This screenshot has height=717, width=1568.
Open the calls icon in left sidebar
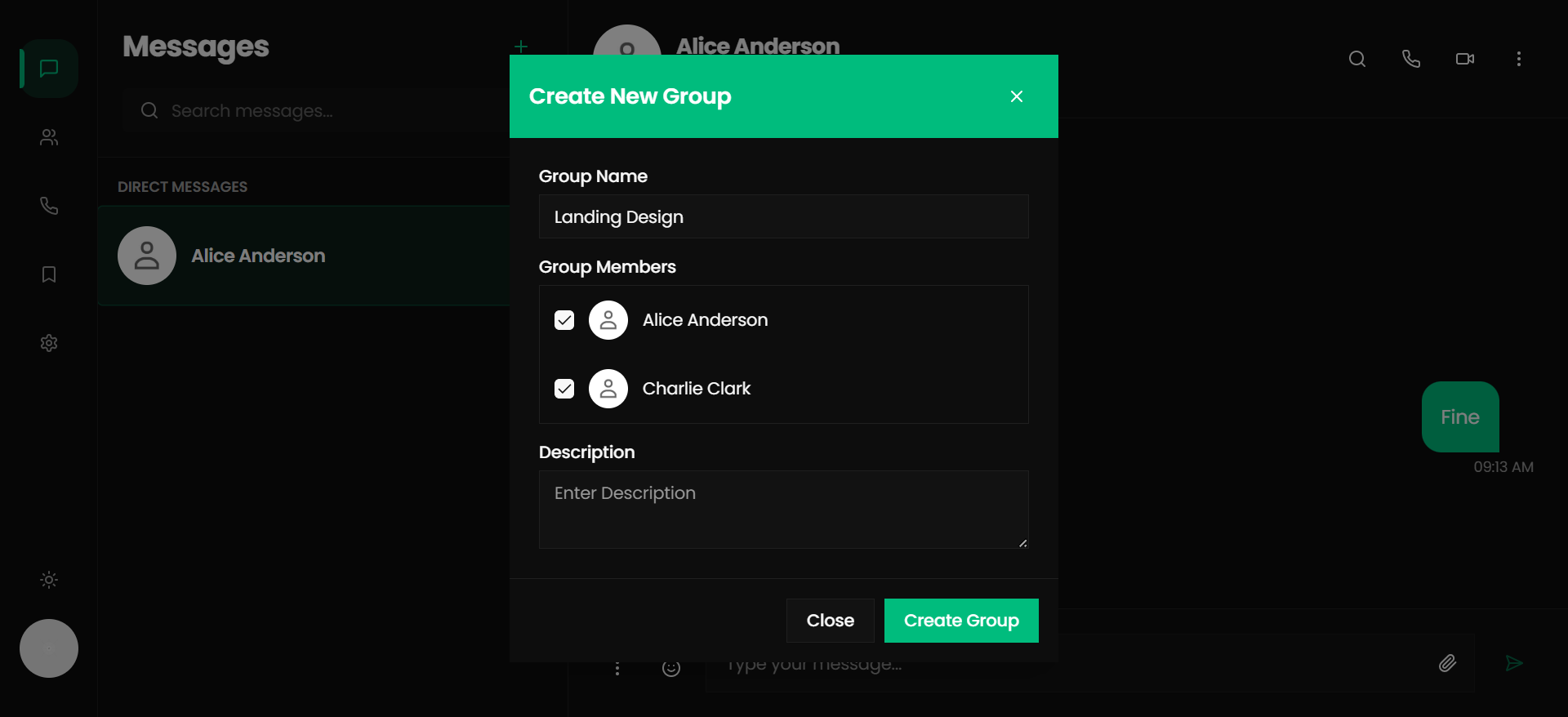(x=49, y=206)
